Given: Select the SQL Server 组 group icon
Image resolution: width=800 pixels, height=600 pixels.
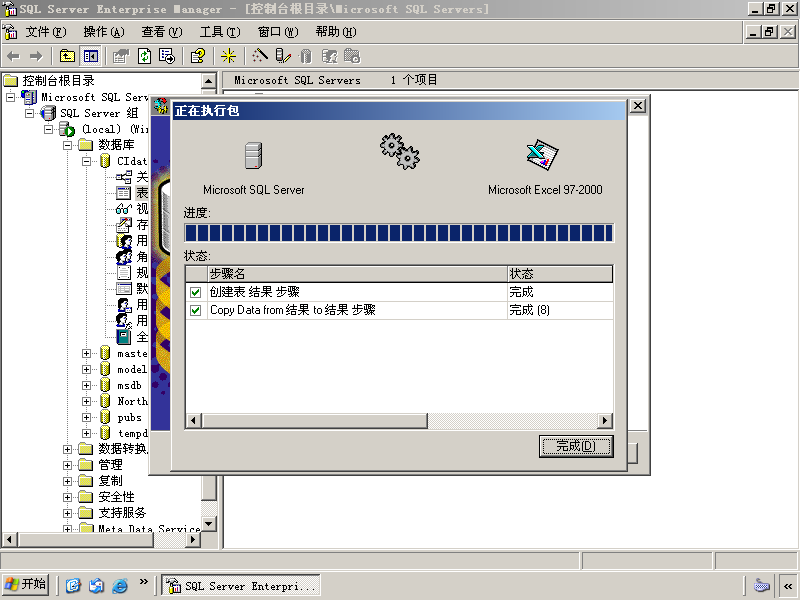Looking at the screenshot, I should (x=48, y=113).
